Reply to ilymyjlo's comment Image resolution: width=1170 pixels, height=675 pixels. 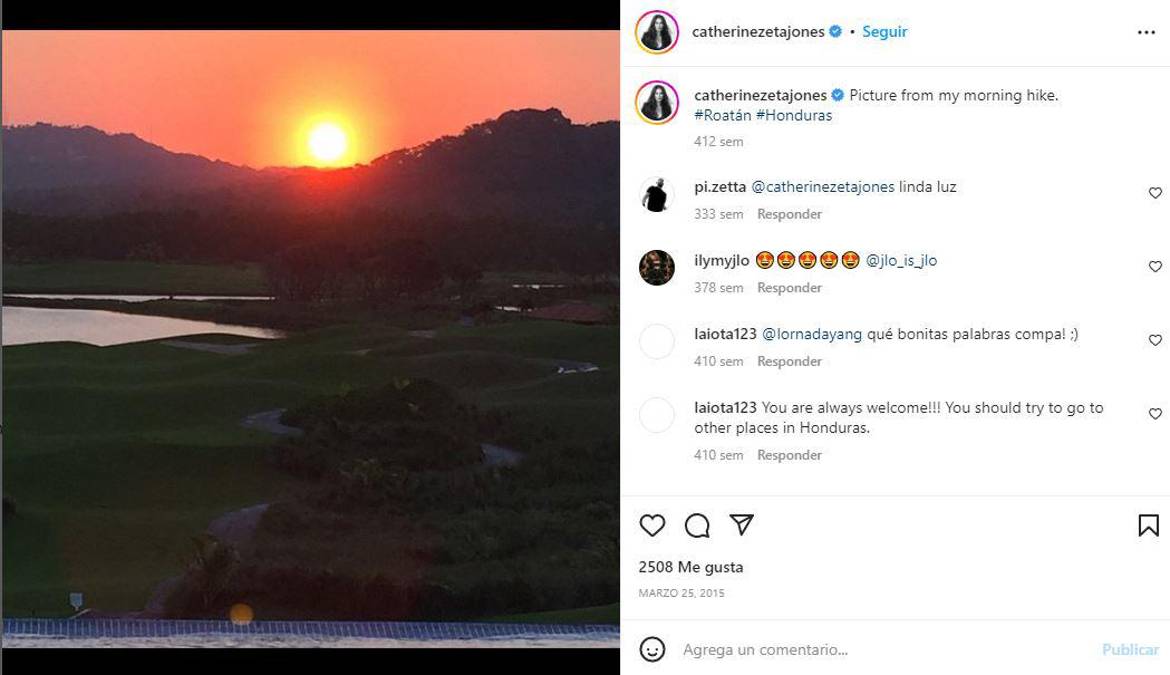789,288
